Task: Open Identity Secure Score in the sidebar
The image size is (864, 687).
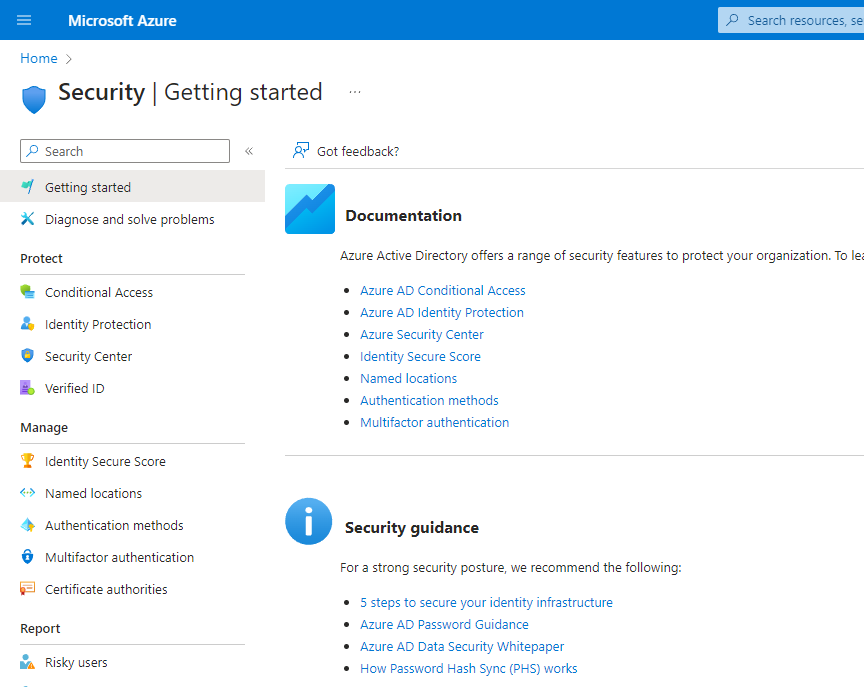Action: pyautogui.click(x=132, y=461)
